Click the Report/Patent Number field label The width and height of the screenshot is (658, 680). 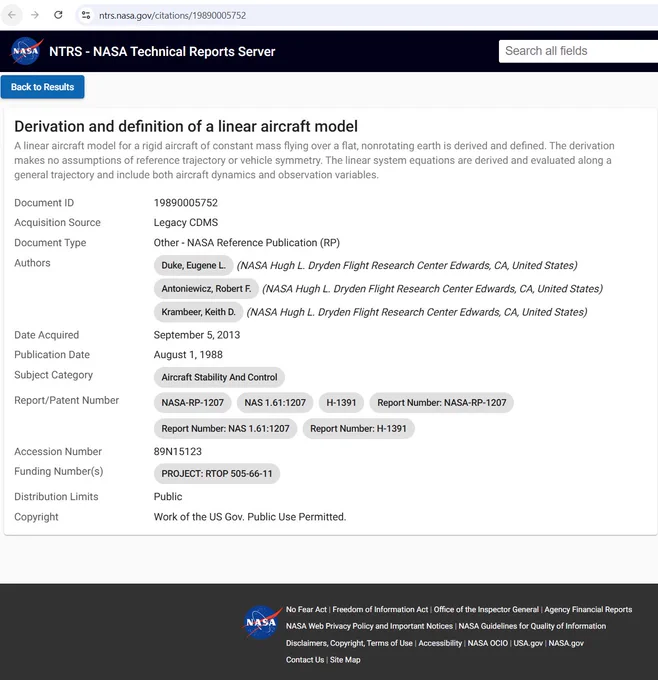(66, 400)
